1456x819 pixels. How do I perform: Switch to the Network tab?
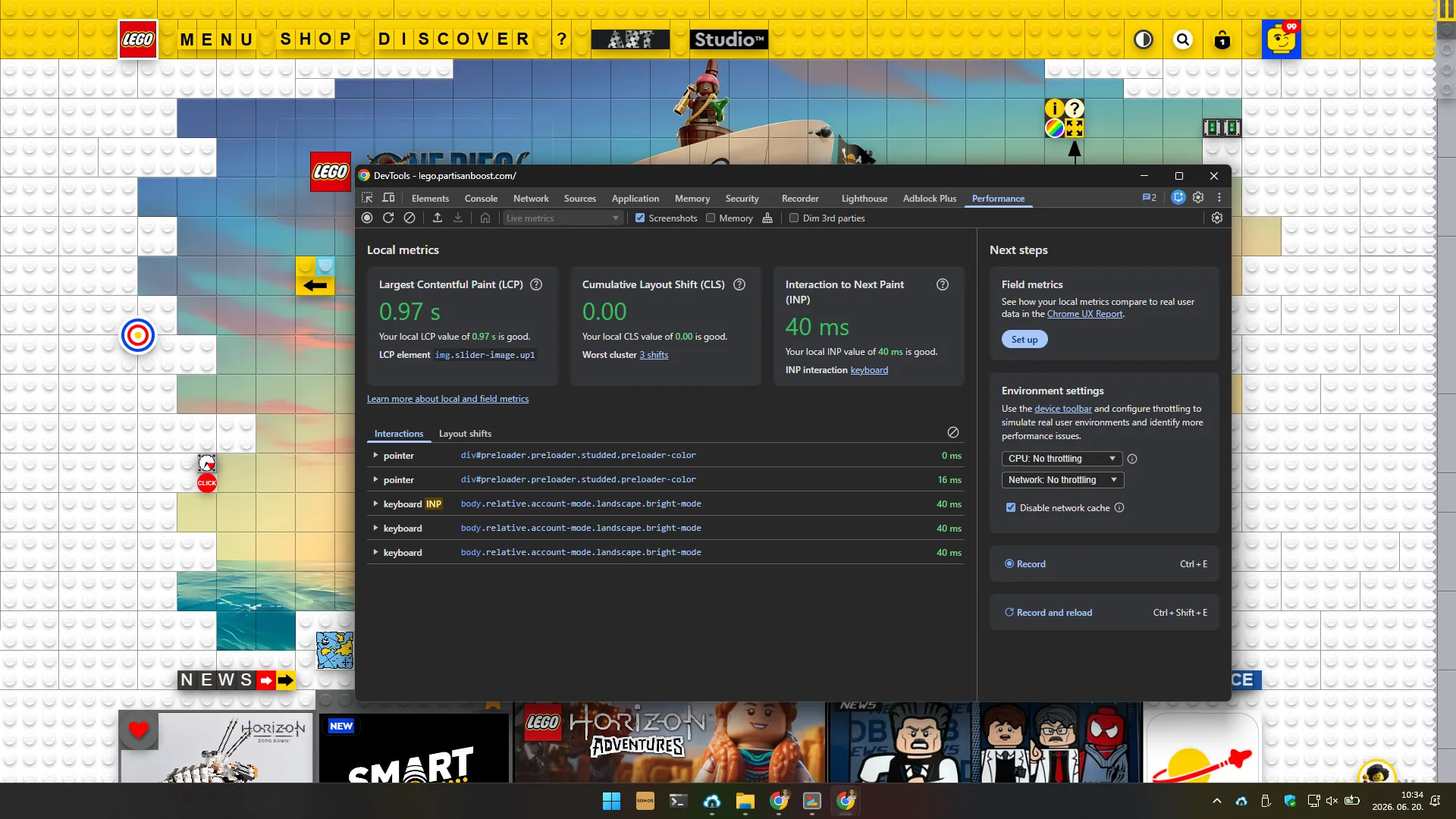pyautogui.click(x=531, y=199)
